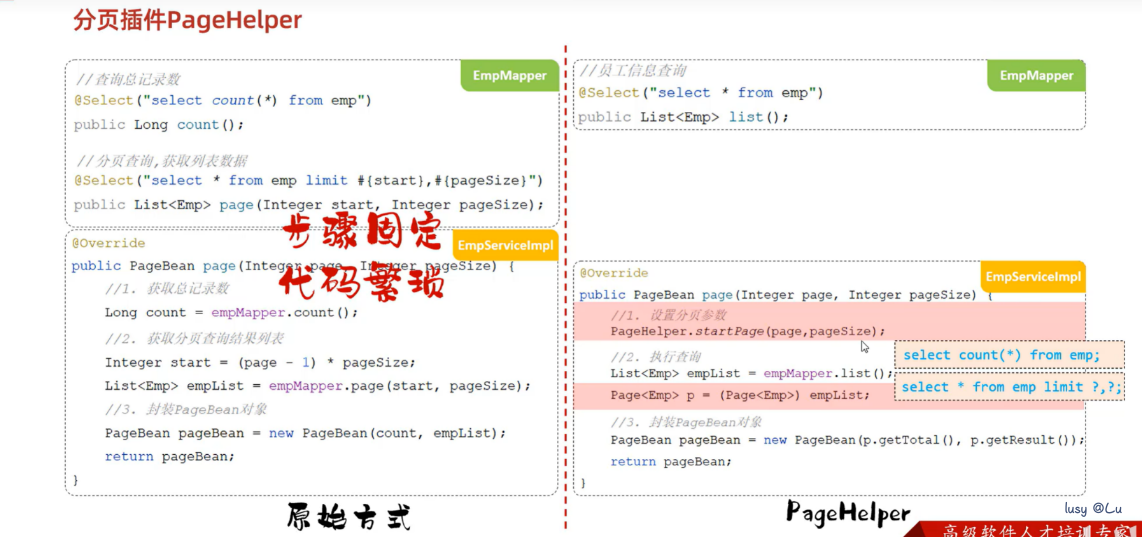
Task: Click the line "Long count = empMapper.count();"
Action: tap(232, 313)
